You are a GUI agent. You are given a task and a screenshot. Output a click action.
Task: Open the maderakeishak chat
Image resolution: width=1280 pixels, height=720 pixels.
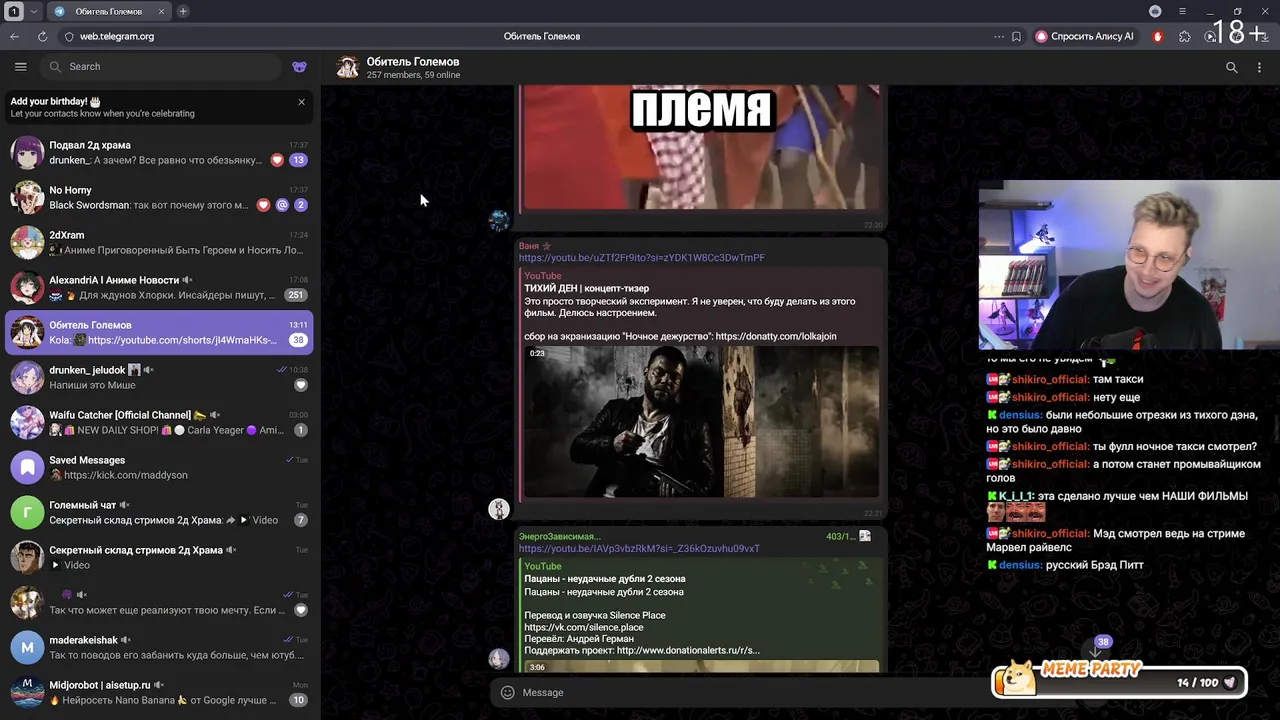pos(160,647)
